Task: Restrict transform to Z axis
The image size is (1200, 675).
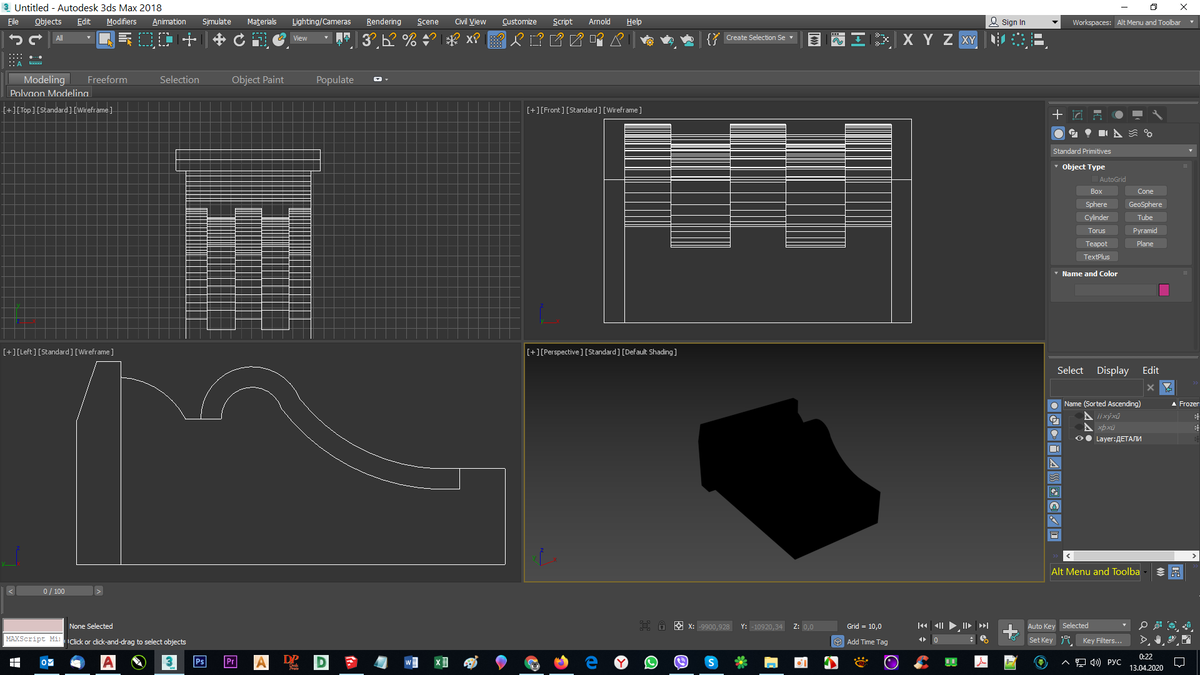Action: coord(948,39)
